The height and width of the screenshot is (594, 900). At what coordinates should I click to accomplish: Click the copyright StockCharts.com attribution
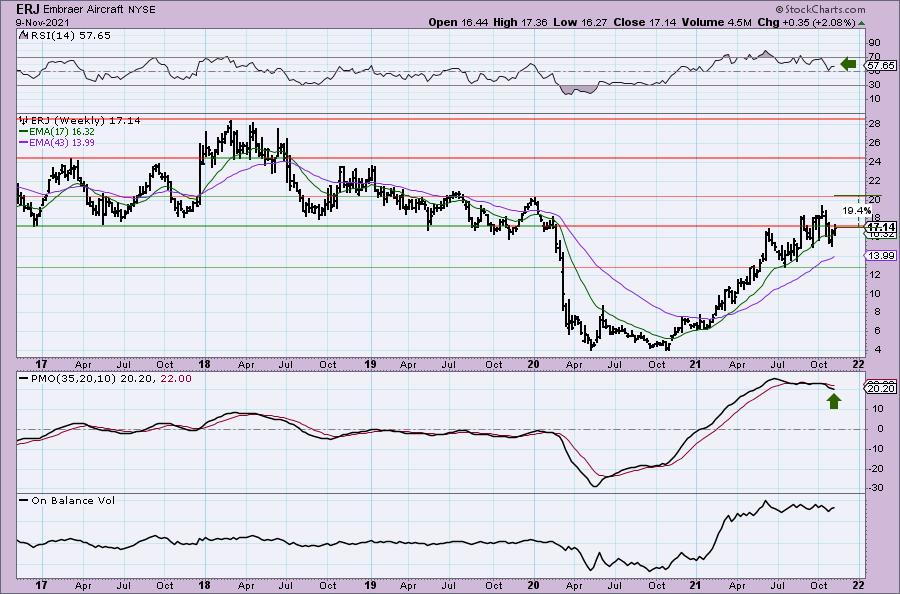tap(820, 9)
